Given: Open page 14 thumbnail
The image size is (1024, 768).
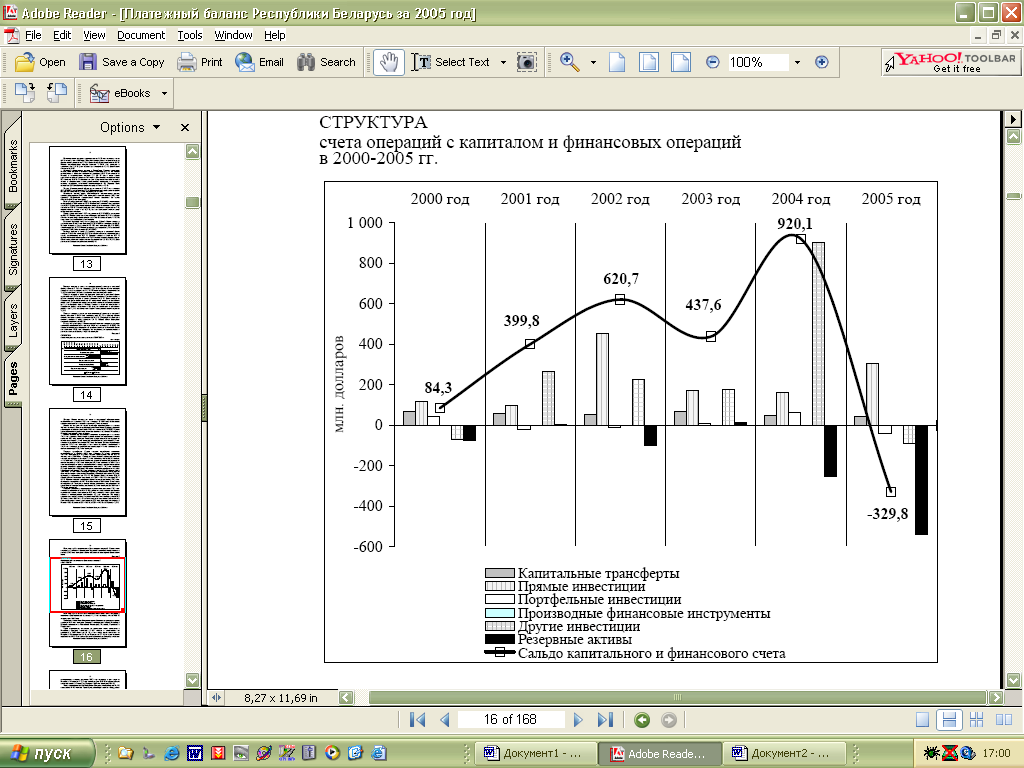Looking at the screenshot, I should pos(88,331).
